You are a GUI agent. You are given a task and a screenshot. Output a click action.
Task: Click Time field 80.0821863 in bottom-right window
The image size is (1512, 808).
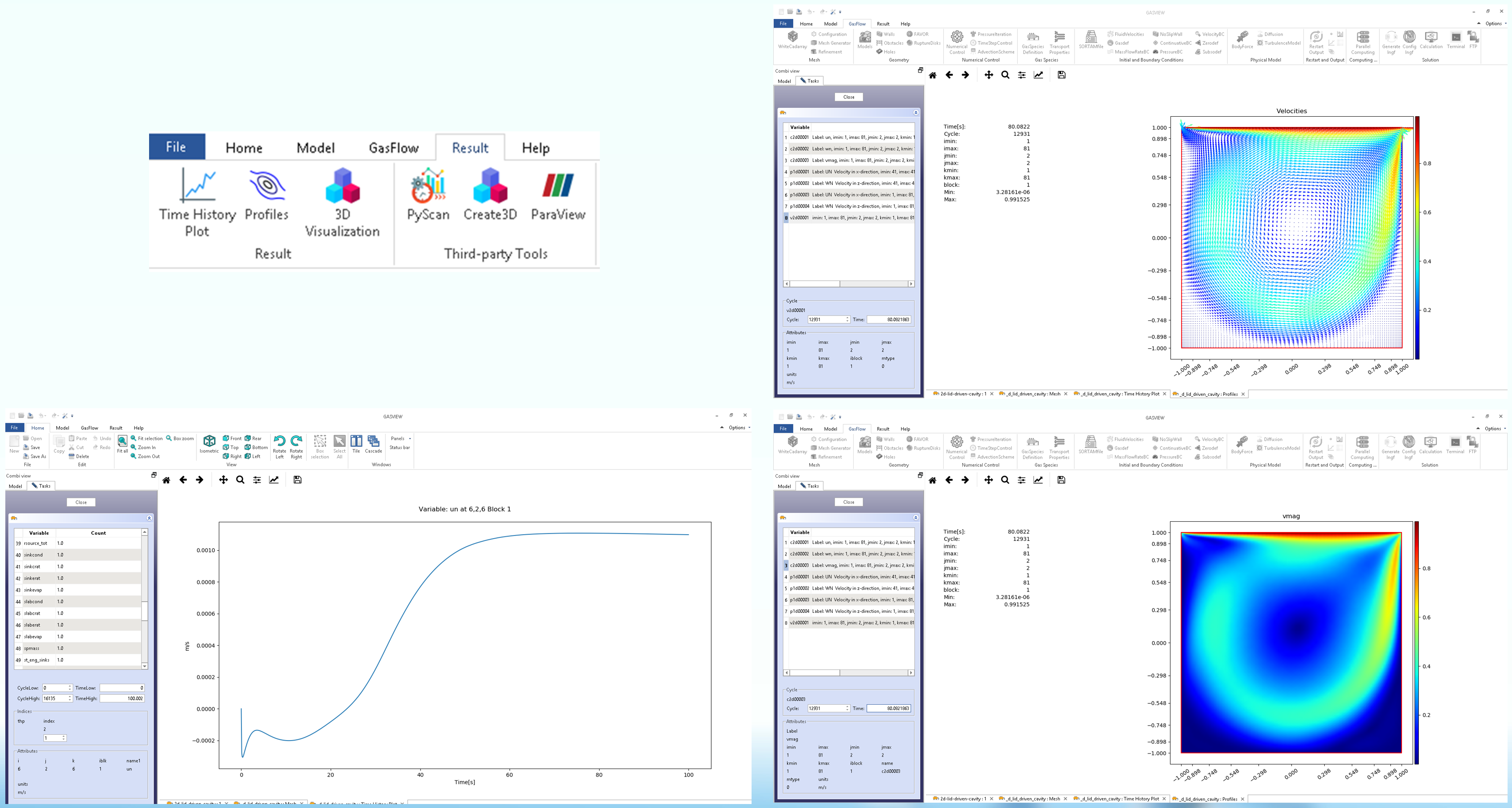point(889,709)
